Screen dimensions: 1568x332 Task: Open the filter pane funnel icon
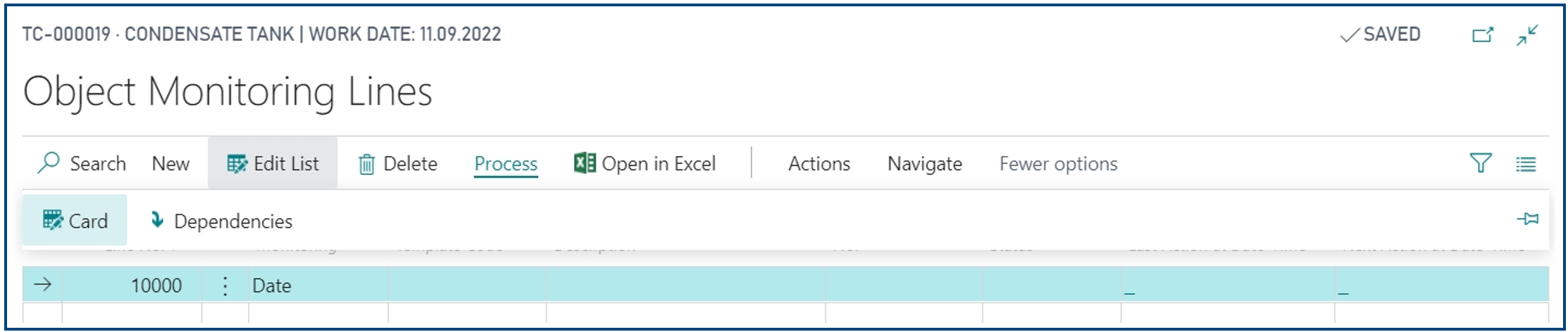(1480, 163)
